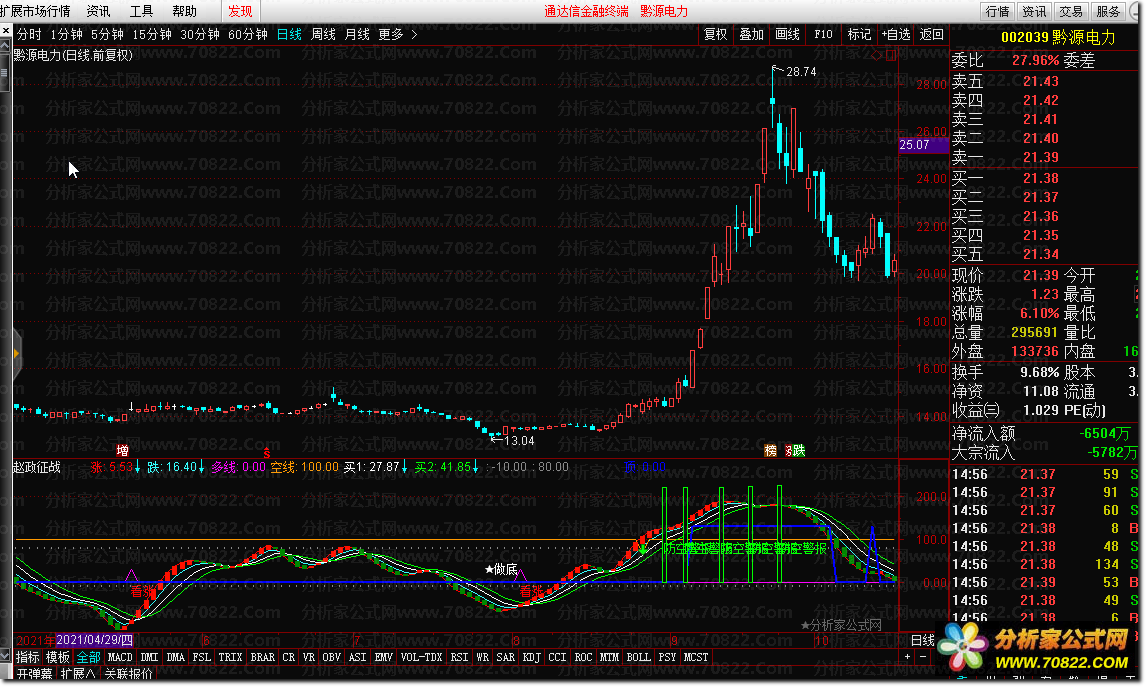Click the 2021/04/29/四 date marker
Viewport: 1147px width, 687px height.
pos(95,639)
